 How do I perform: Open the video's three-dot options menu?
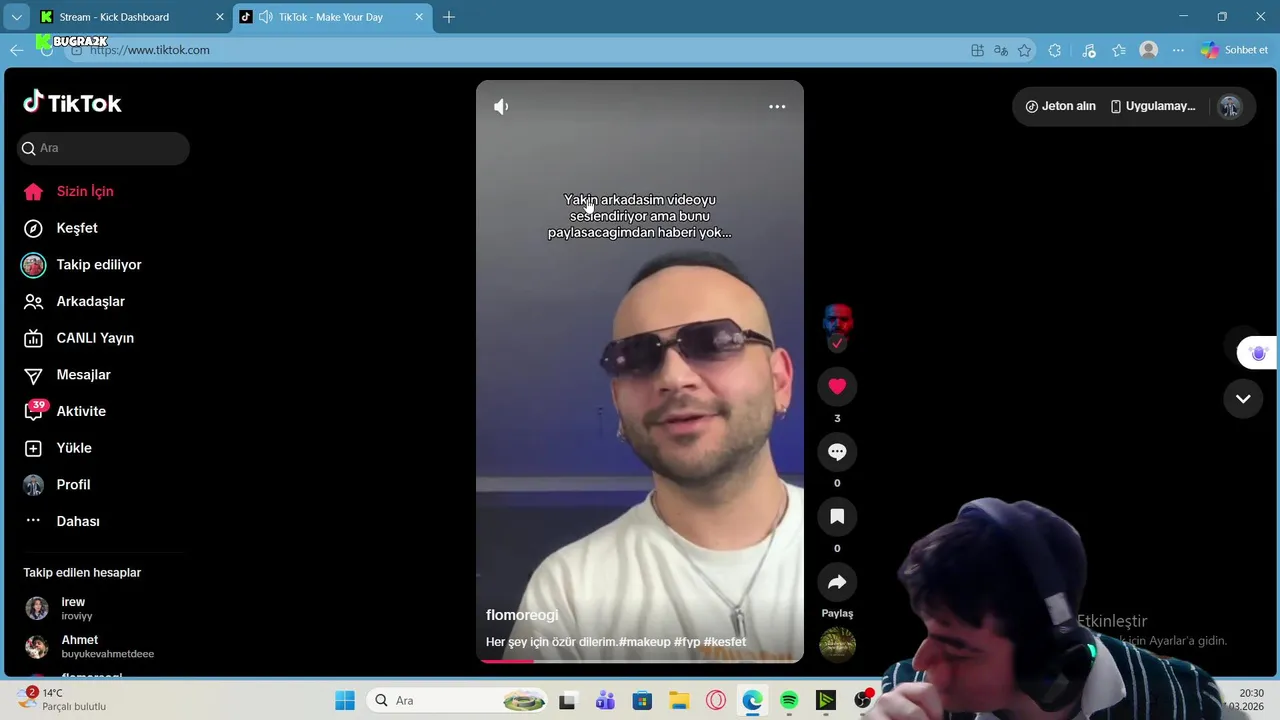777,106
